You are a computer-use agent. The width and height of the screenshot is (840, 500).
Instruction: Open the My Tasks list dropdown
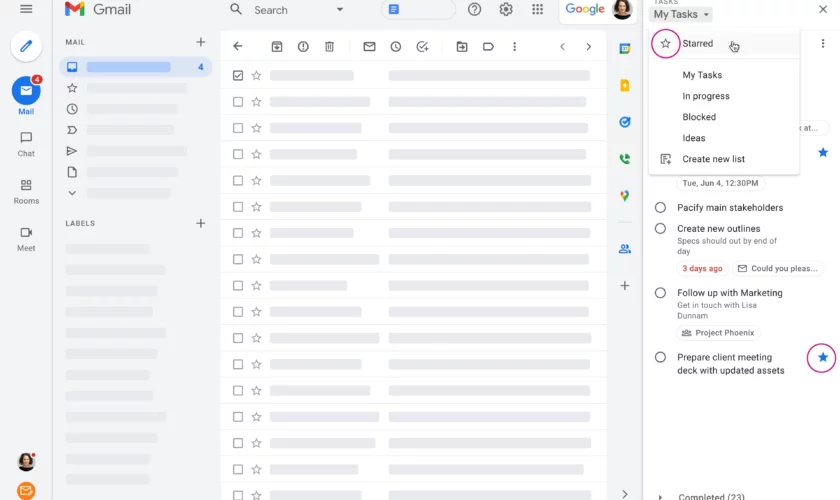tap(681, 14)
